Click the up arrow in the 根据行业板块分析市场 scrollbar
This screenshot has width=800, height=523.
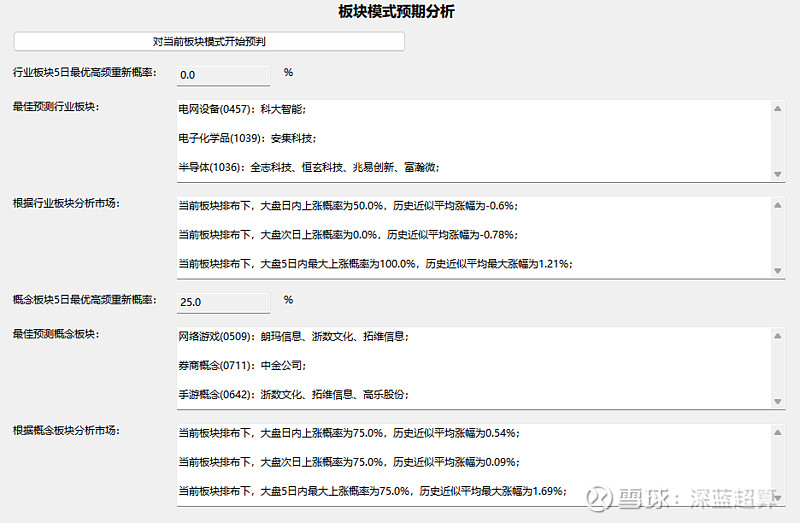tap(778, 205)
